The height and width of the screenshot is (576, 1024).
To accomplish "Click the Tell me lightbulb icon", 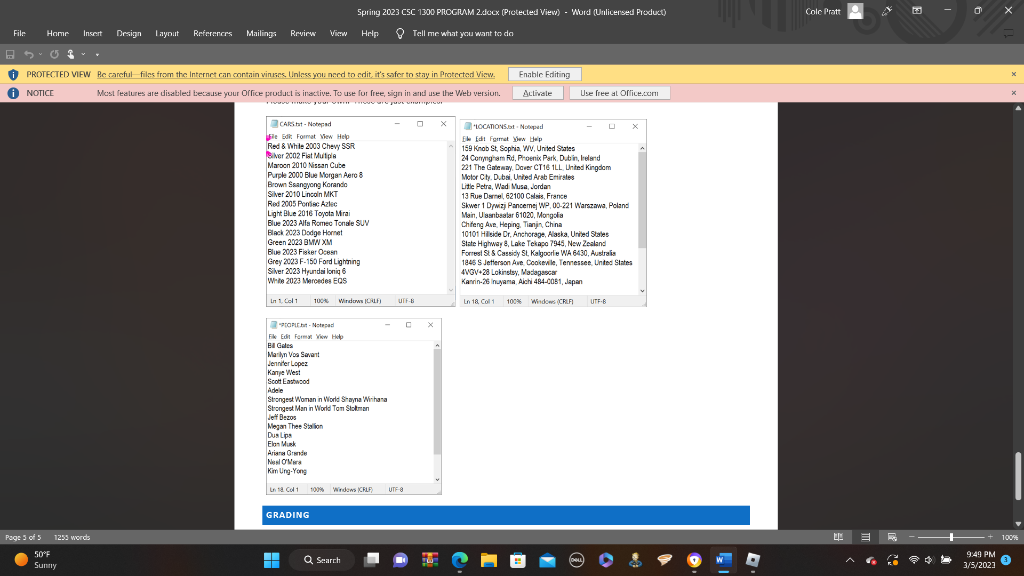I will (400, 33).
